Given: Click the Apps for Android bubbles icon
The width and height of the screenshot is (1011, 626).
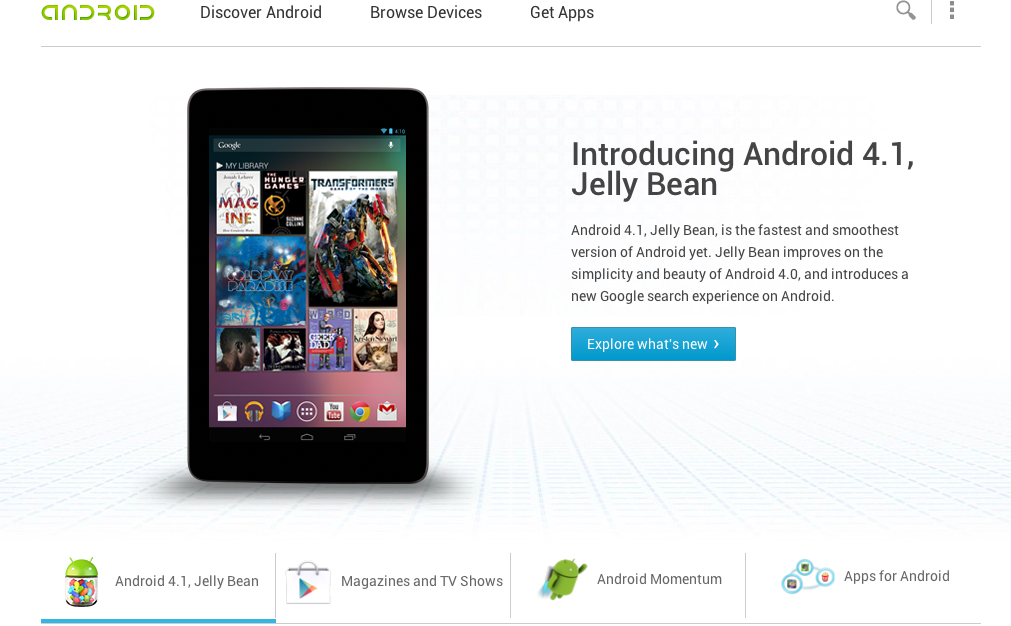Looking at the screenshot, I should coord(808,576).
